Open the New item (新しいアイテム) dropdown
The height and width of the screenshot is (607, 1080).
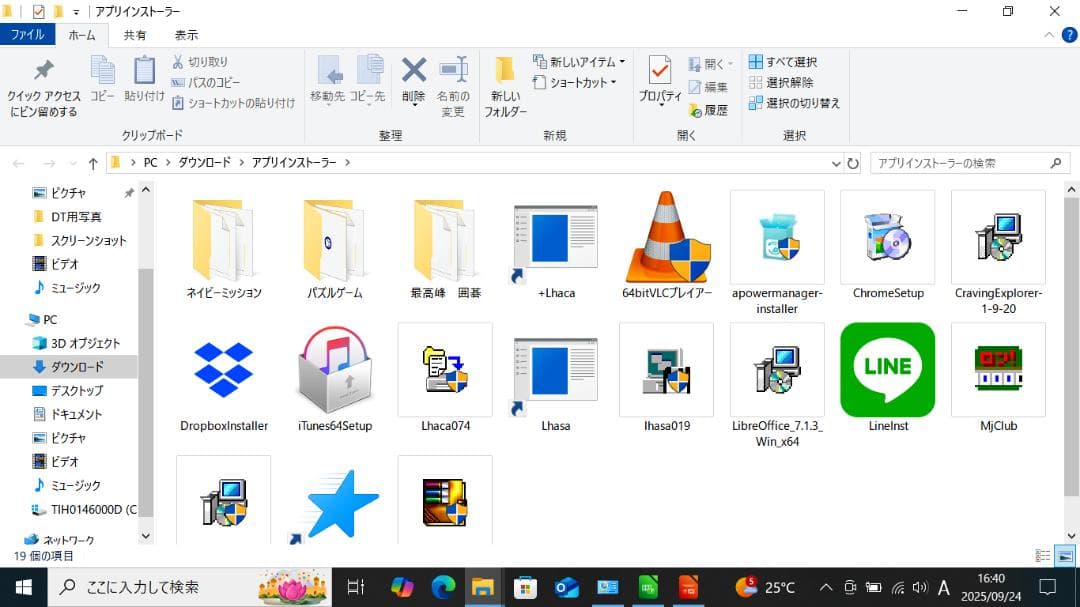(x=579, y=62)
